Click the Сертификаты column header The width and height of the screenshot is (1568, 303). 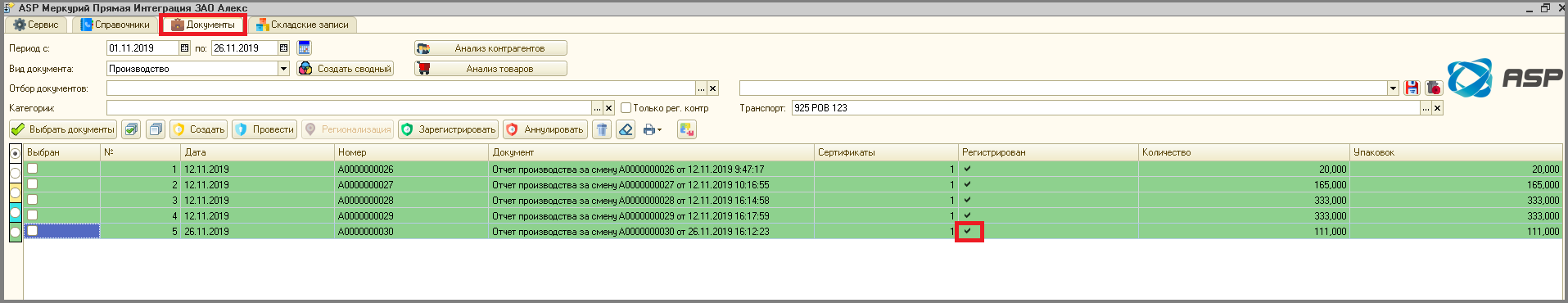coord(886,152)
